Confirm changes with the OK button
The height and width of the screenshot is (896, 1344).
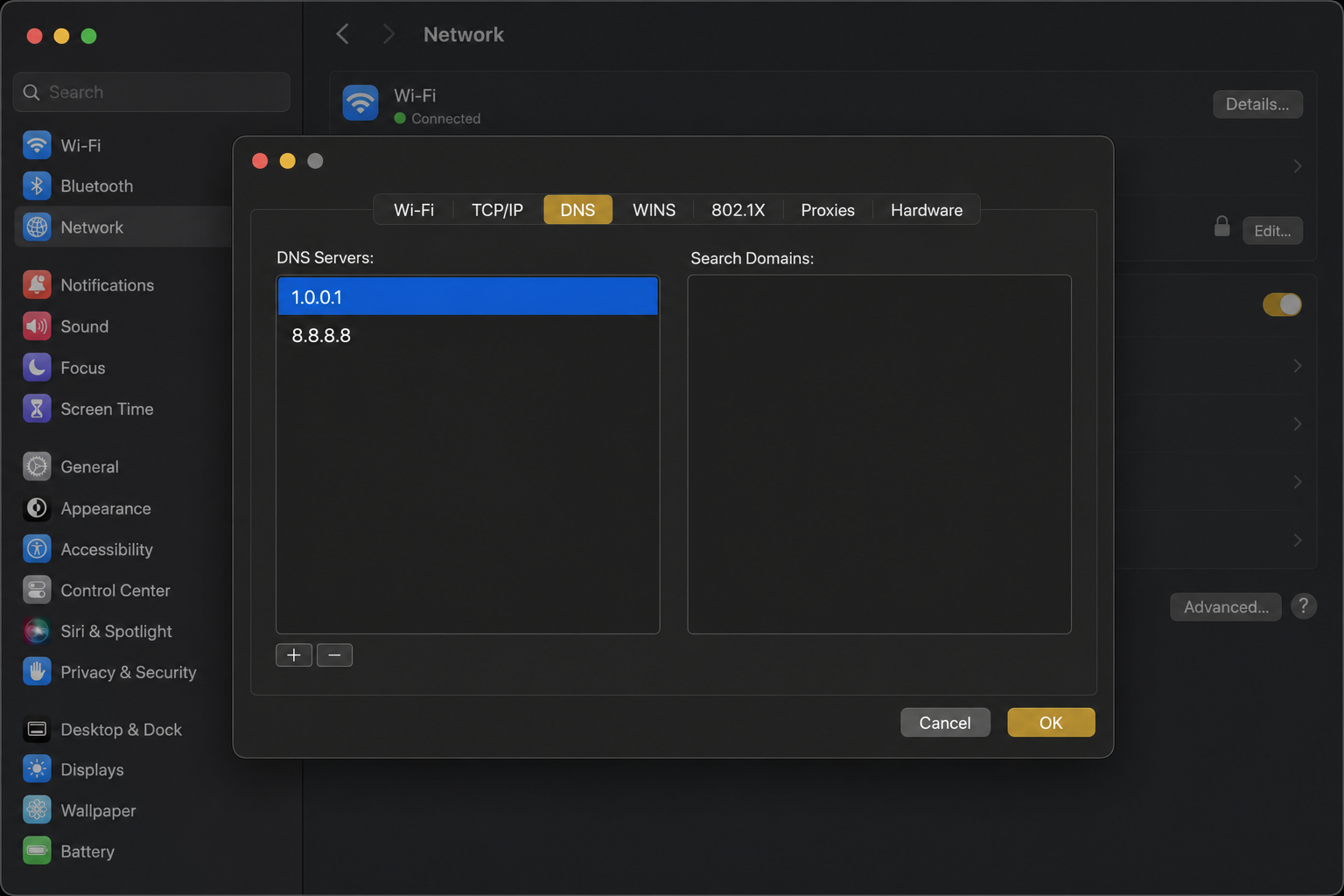pyautogui.click(x=1051, y=723)
